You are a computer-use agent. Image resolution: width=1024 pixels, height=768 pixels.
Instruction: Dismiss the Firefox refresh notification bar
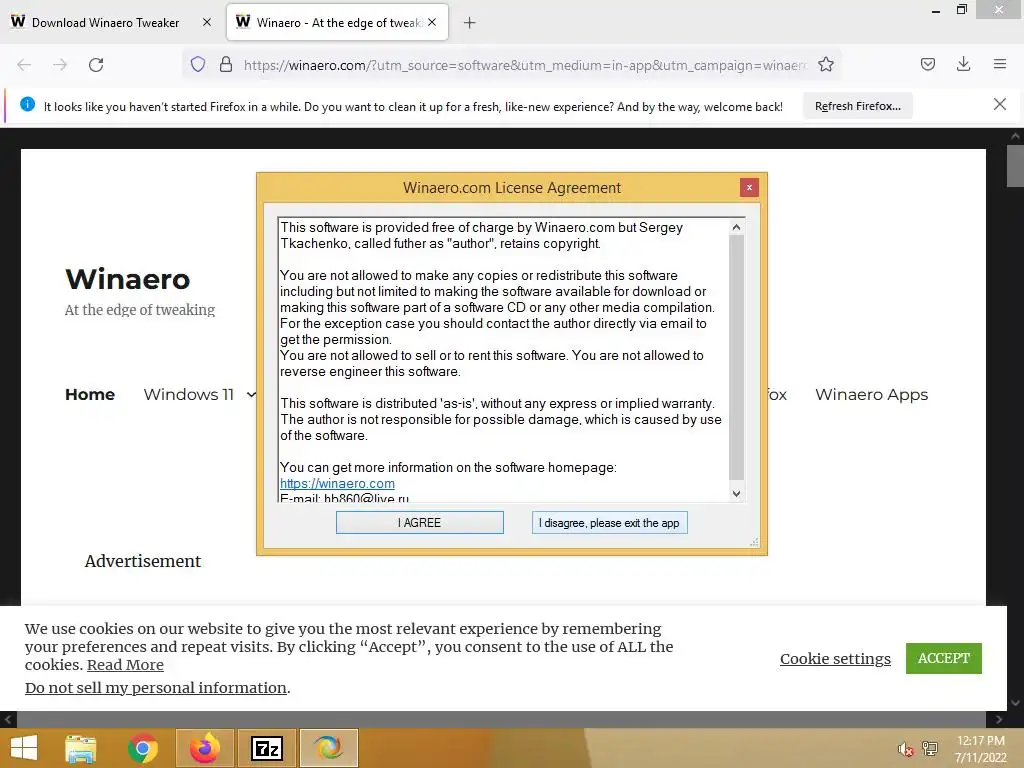pyautogui.click(x=1000, y=104)
